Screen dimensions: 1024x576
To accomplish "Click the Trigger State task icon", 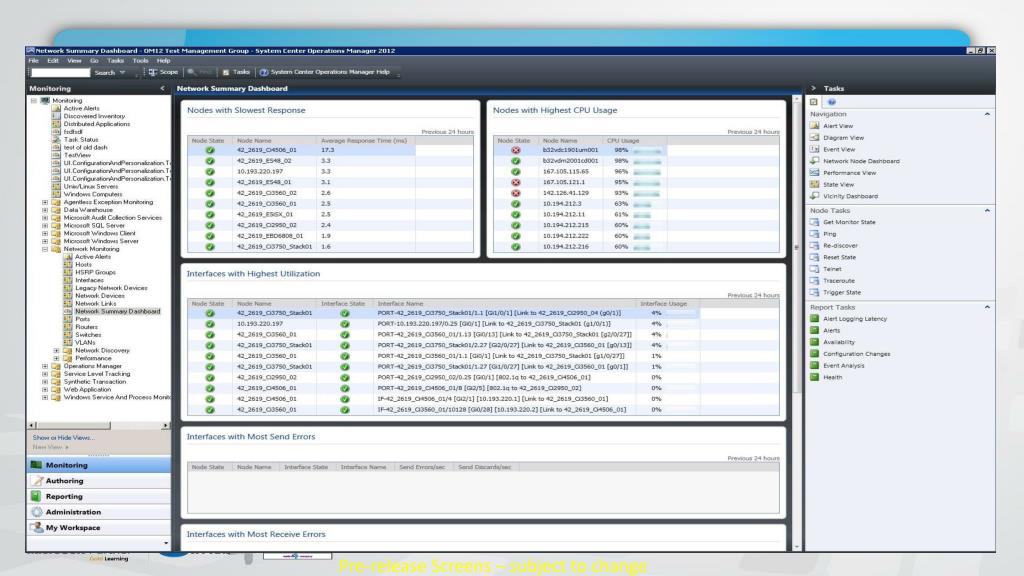I will point(814,293).
